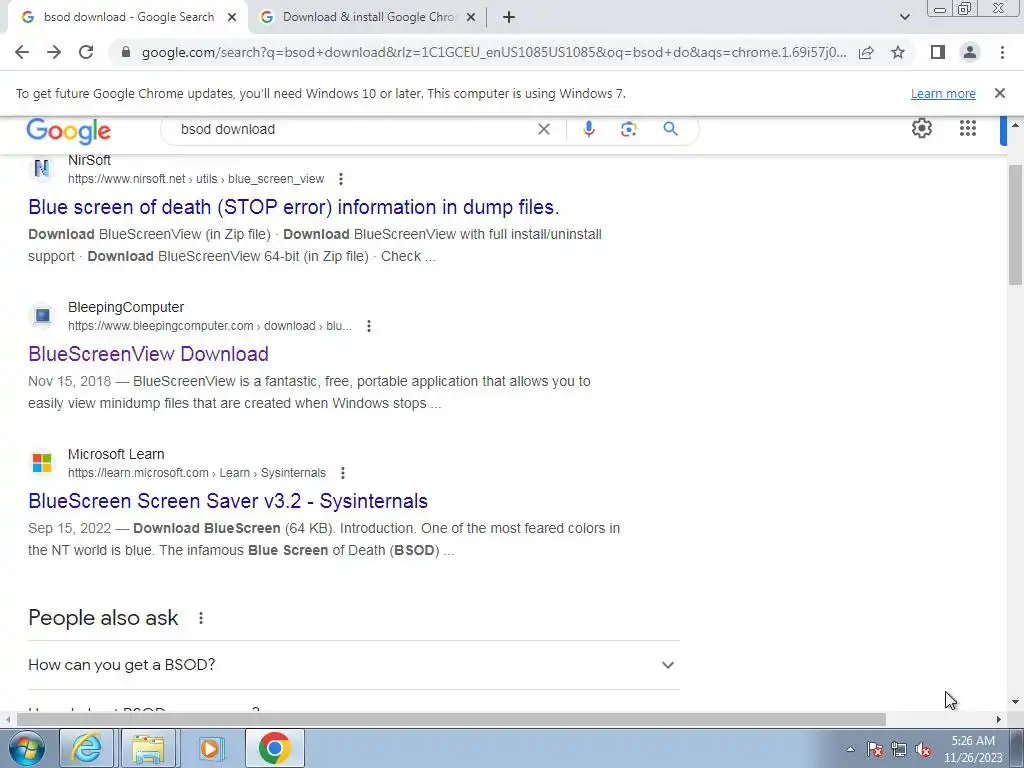Open the network icon in the system tray

[899, 749]
